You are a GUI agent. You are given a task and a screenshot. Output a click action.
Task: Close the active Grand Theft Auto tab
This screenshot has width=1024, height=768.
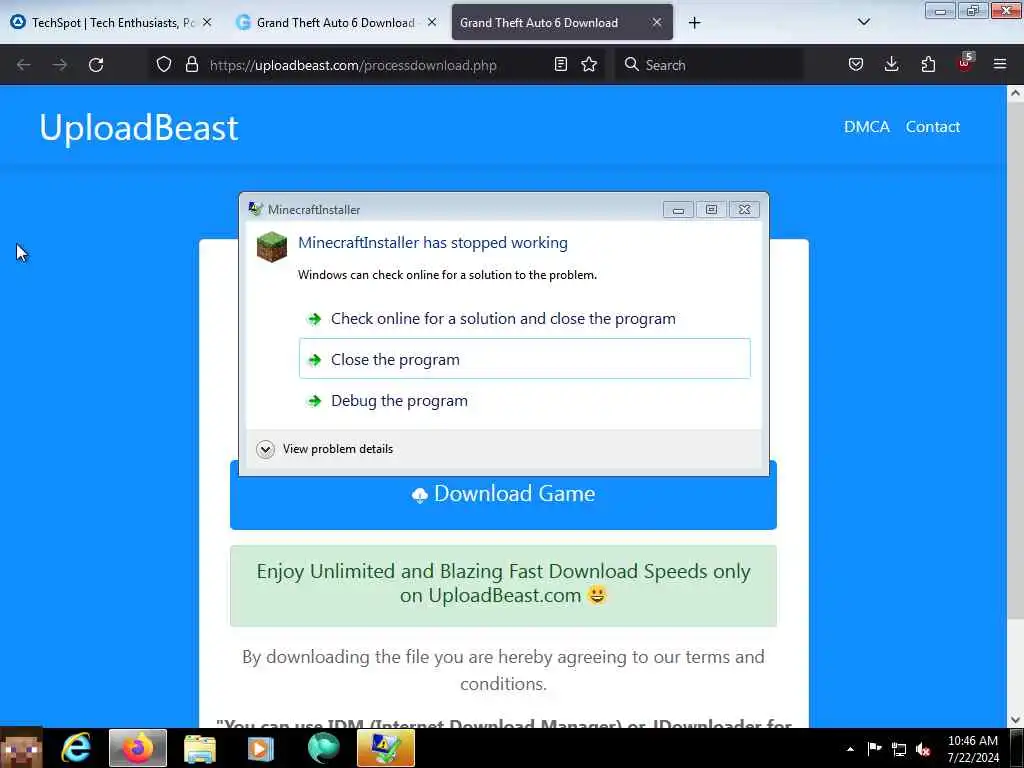pos(657,22)
